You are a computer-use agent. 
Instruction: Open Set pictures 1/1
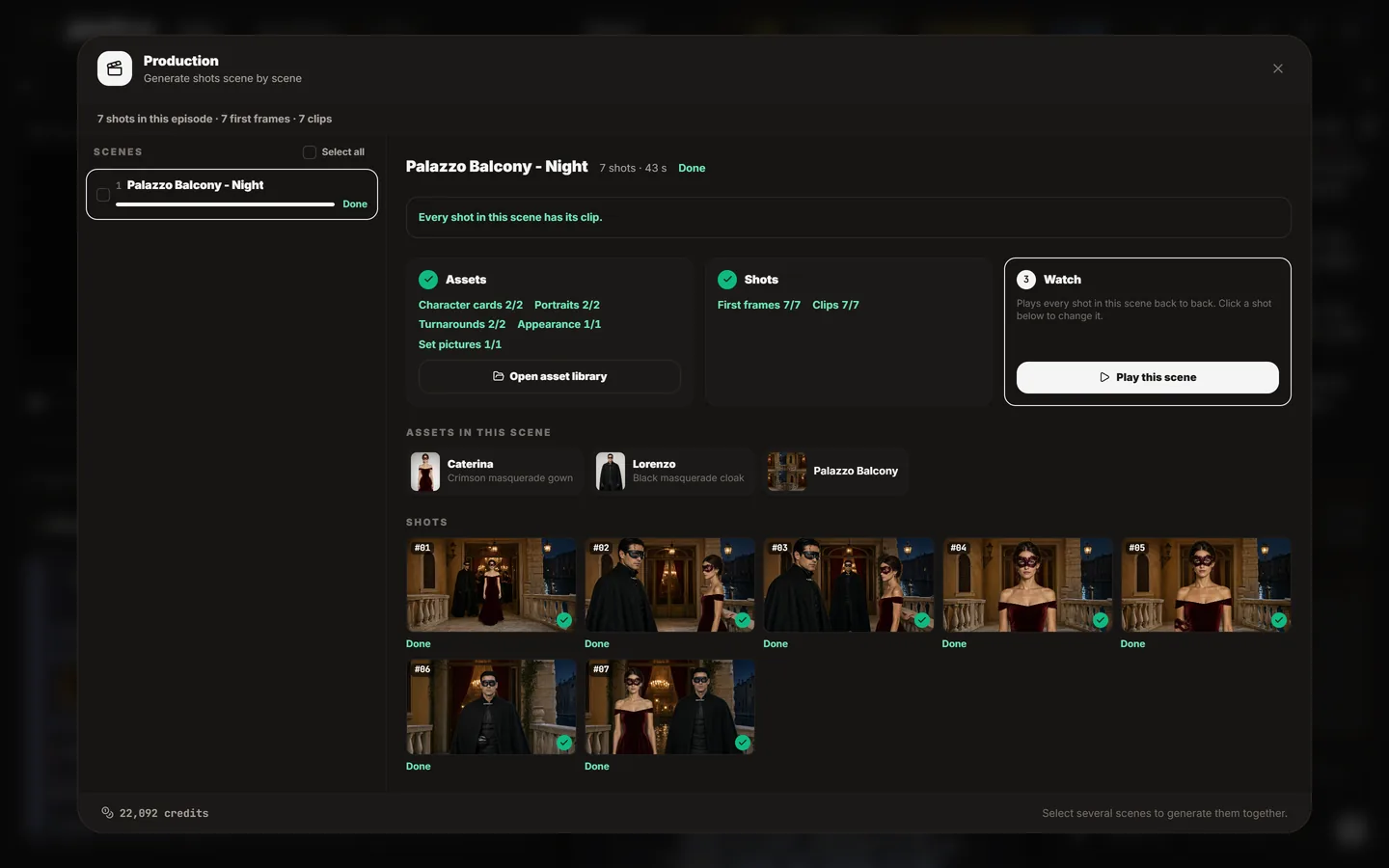tap(460, 344)
